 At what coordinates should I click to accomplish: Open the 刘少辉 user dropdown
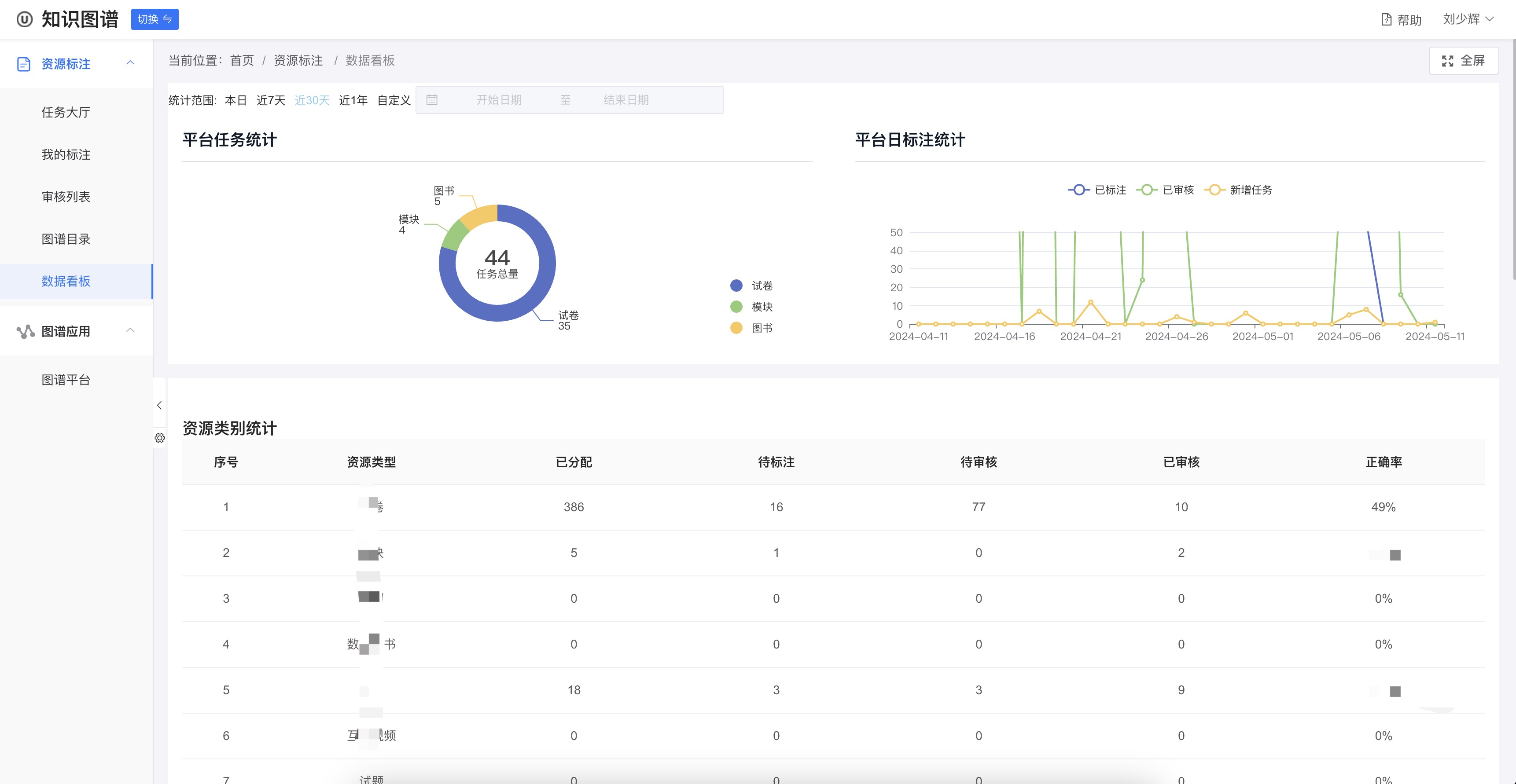point(1468,19)
